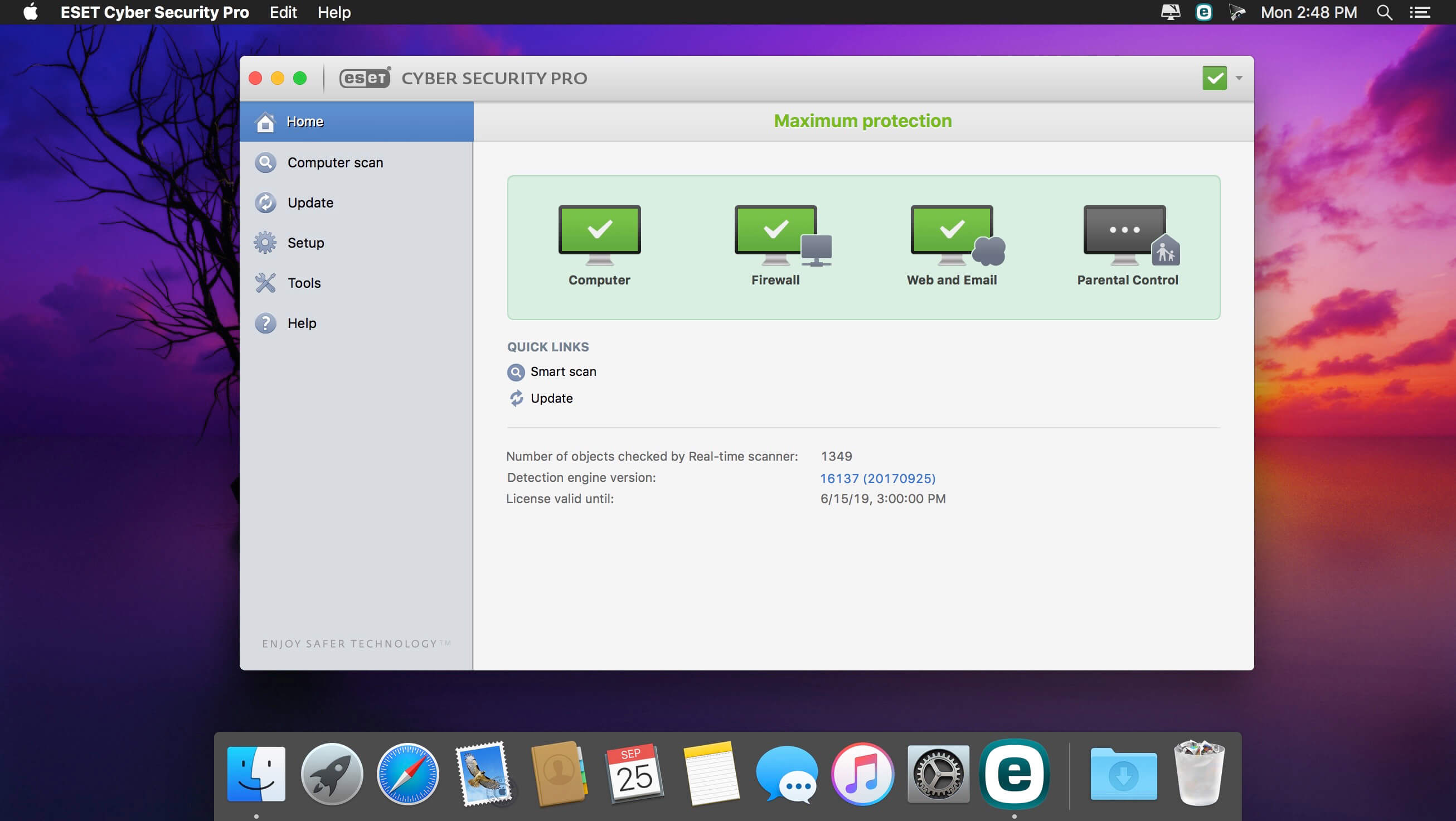Click the Computer scan magnifier icon
The height and width of the screenshot is (821, 1456).
click(265, 162)
